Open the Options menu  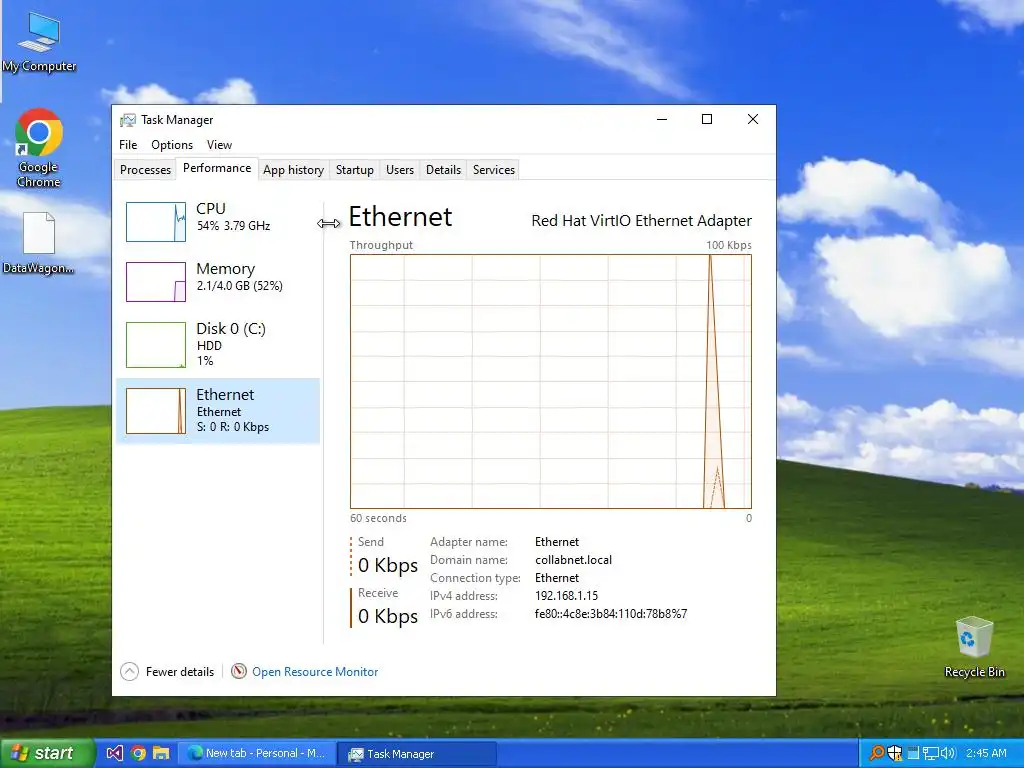point(172,145)
